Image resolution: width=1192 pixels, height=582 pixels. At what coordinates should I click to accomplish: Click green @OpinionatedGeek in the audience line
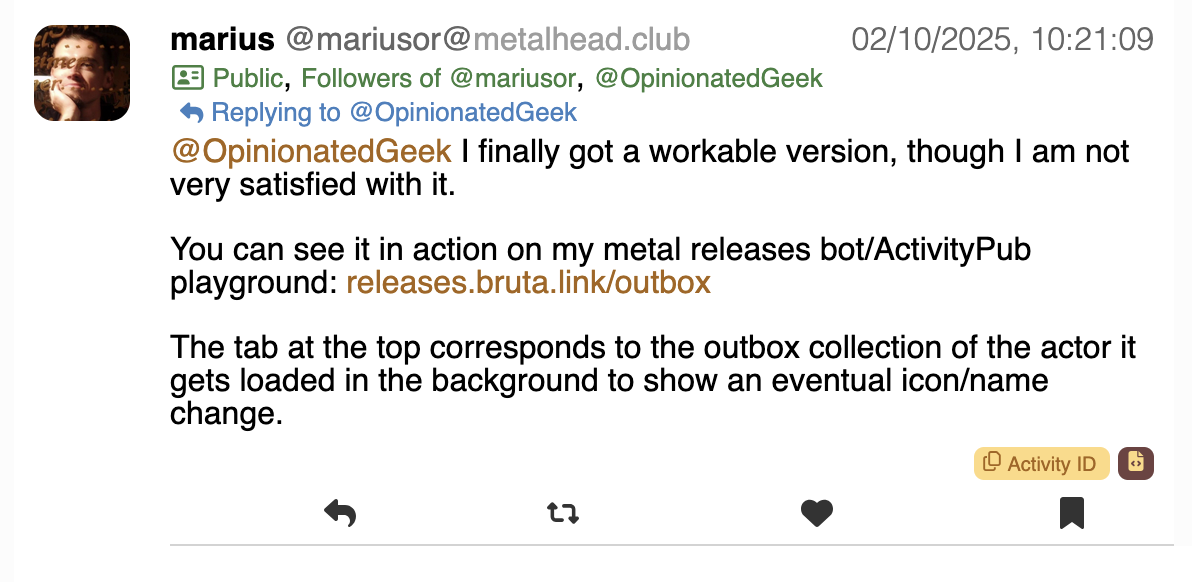[709, 77]
